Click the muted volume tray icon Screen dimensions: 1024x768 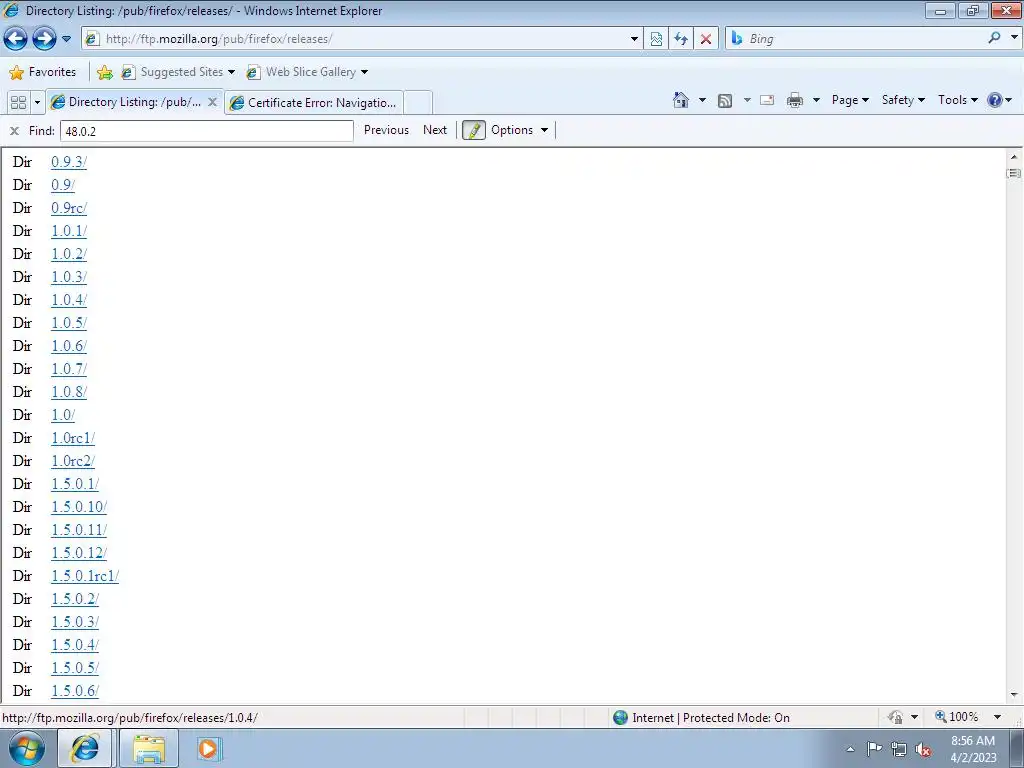click(x=923, y=750)
